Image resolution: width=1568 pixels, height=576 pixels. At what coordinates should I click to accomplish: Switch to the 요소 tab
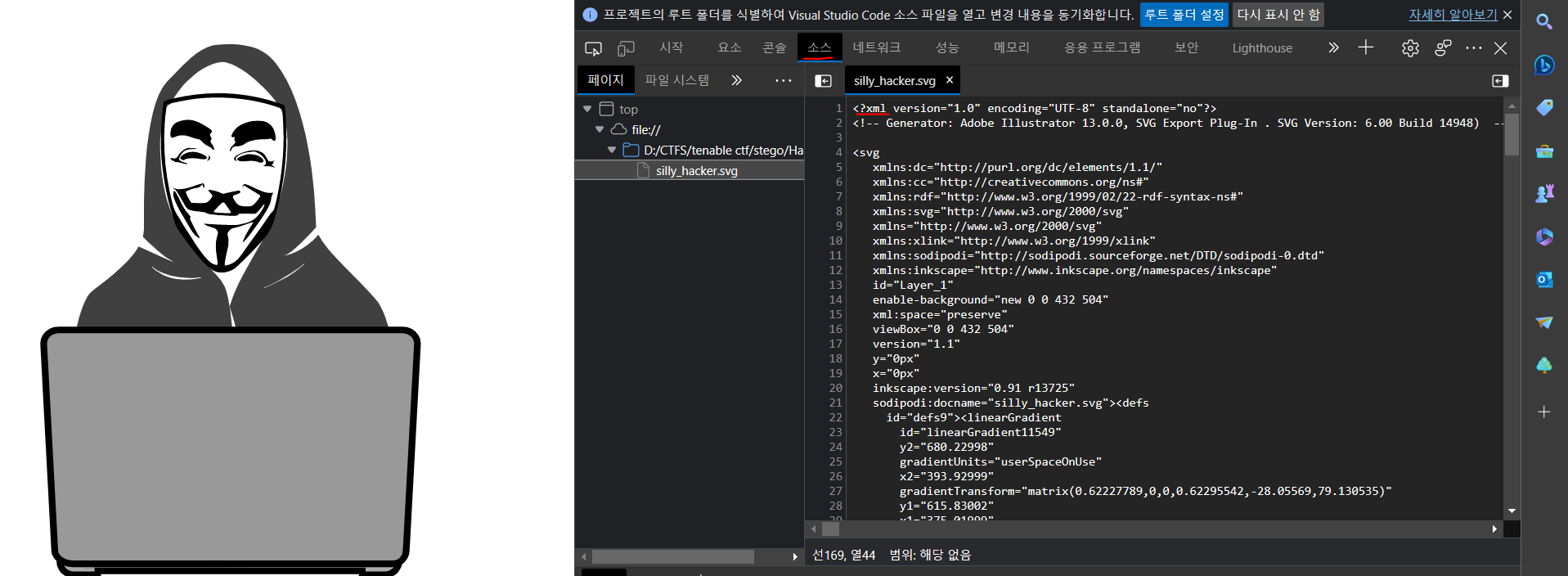(x=730, y=47)
